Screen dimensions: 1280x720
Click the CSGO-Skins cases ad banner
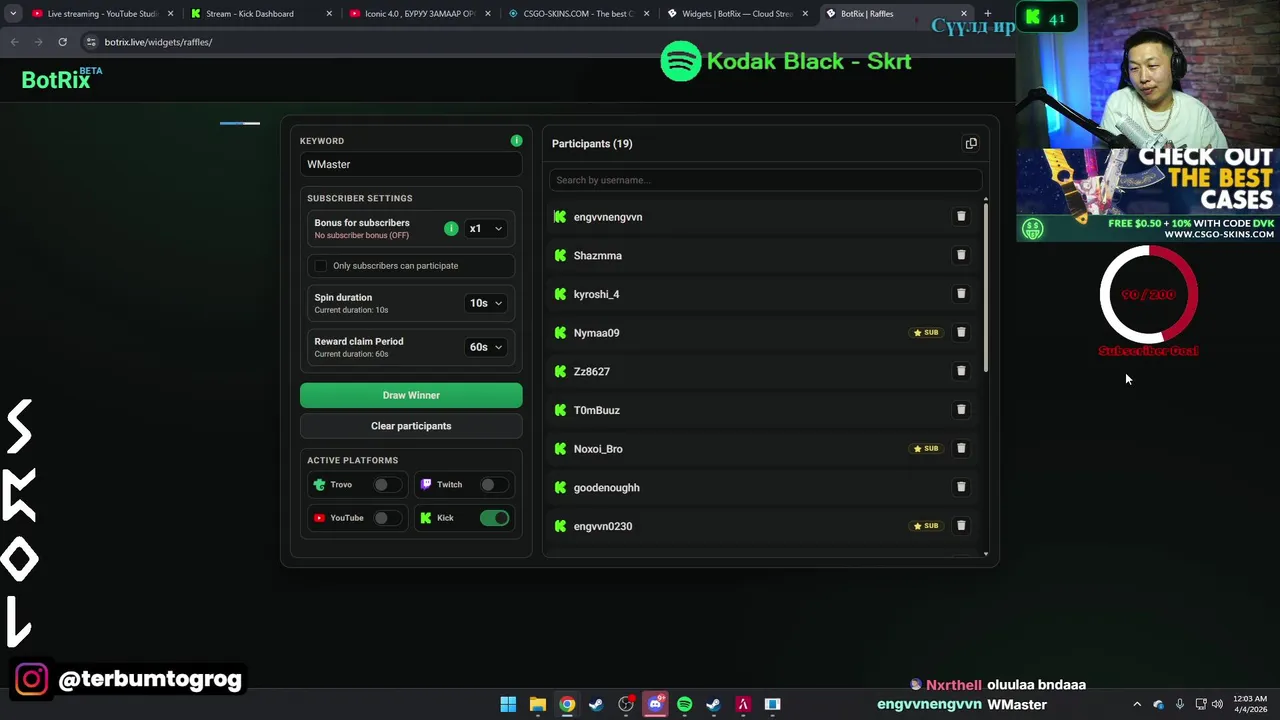[1148, 194]
